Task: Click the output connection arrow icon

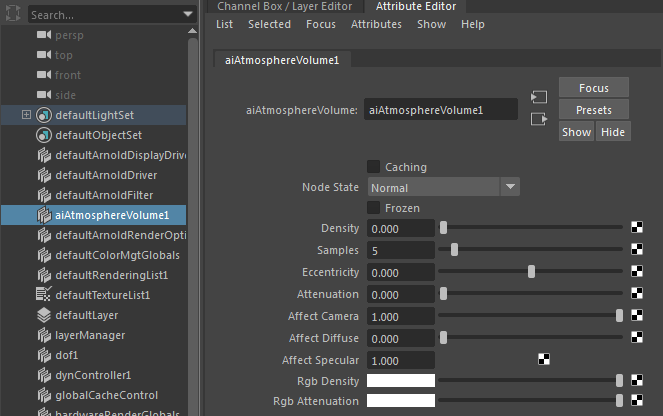Action: point(539,119)
